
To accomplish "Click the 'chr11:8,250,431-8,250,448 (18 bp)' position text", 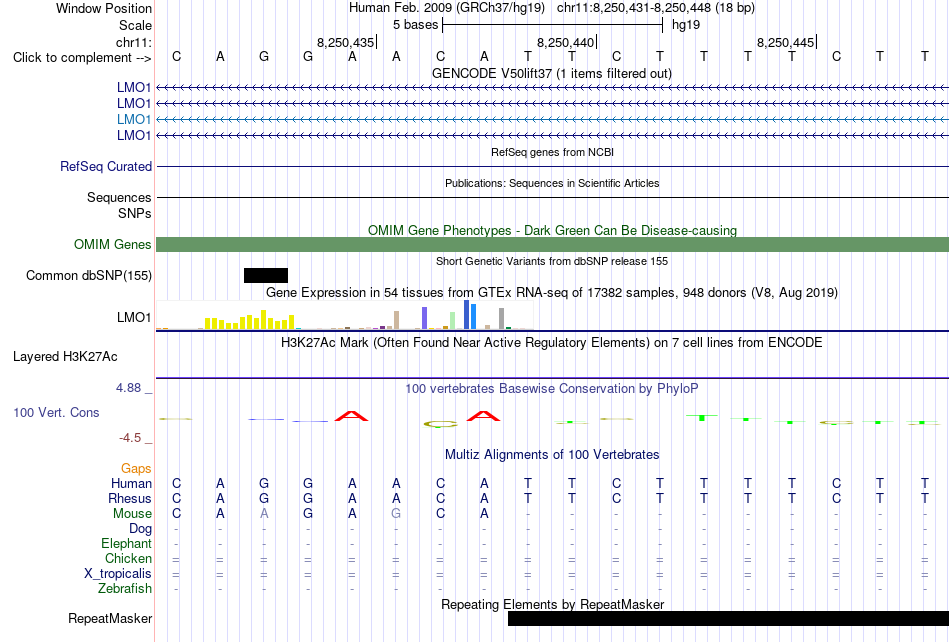I will click(656, 8).
